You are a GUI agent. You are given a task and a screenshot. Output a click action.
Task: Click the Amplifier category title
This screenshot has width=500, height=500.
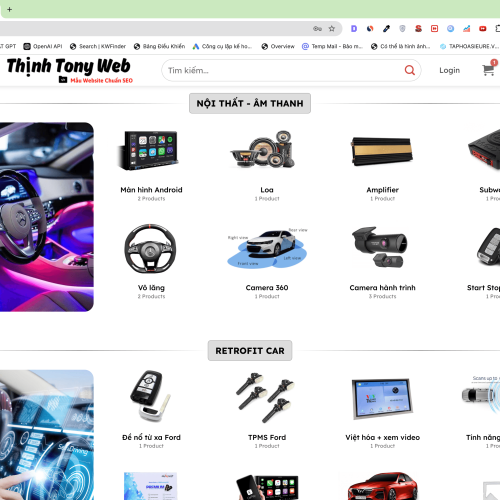[x=382, y=190]
